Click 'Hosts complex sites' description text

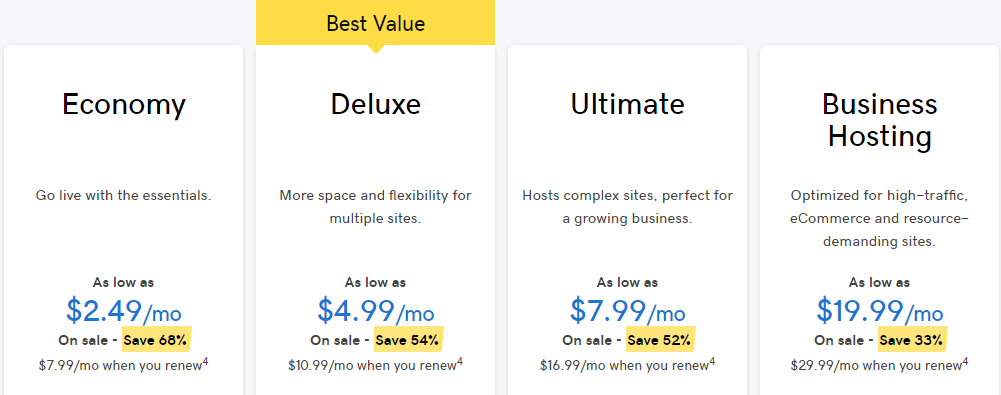tap(628, 207)
